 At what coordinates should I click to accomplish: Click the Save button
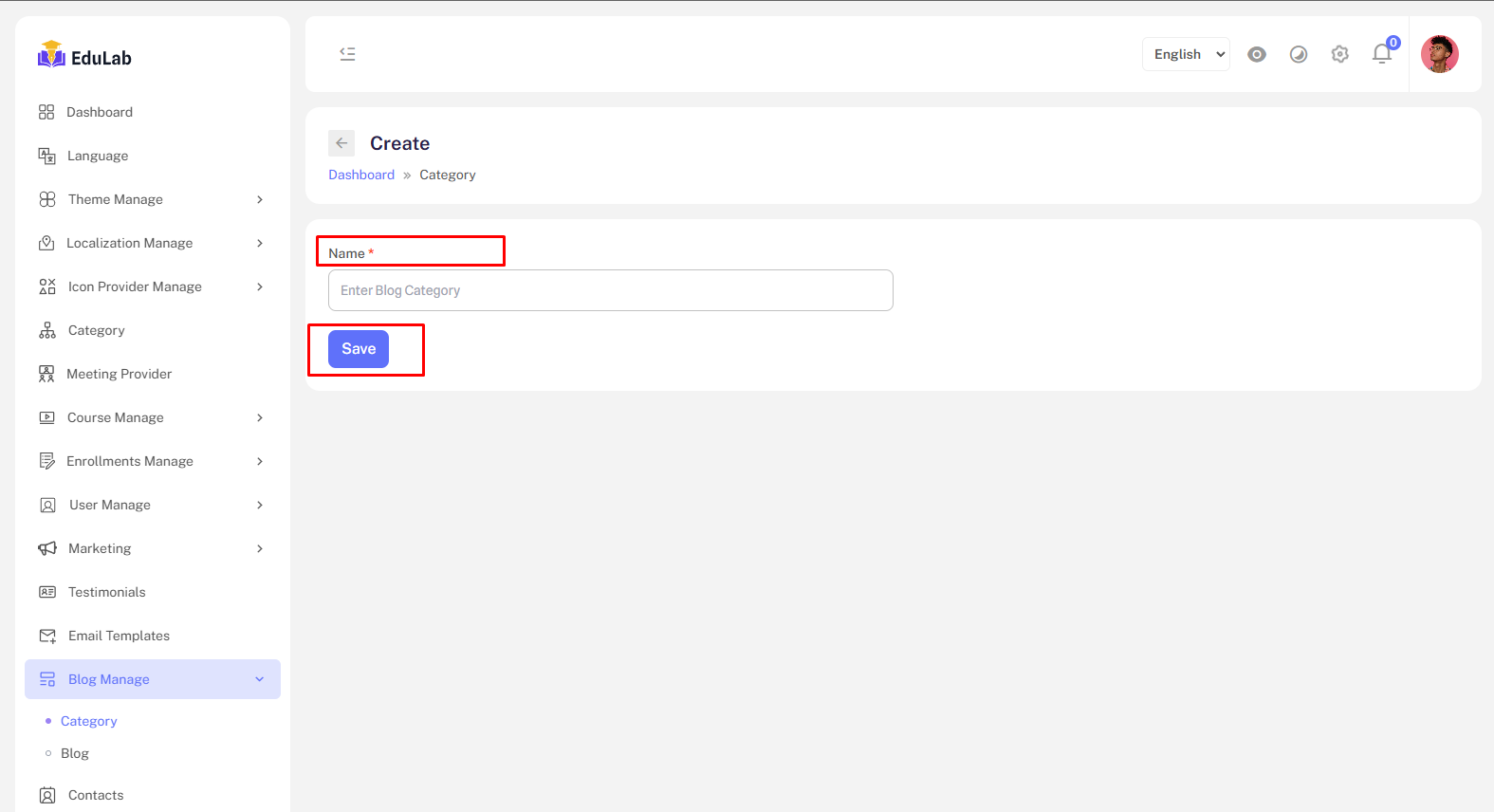tap(359, 349)
